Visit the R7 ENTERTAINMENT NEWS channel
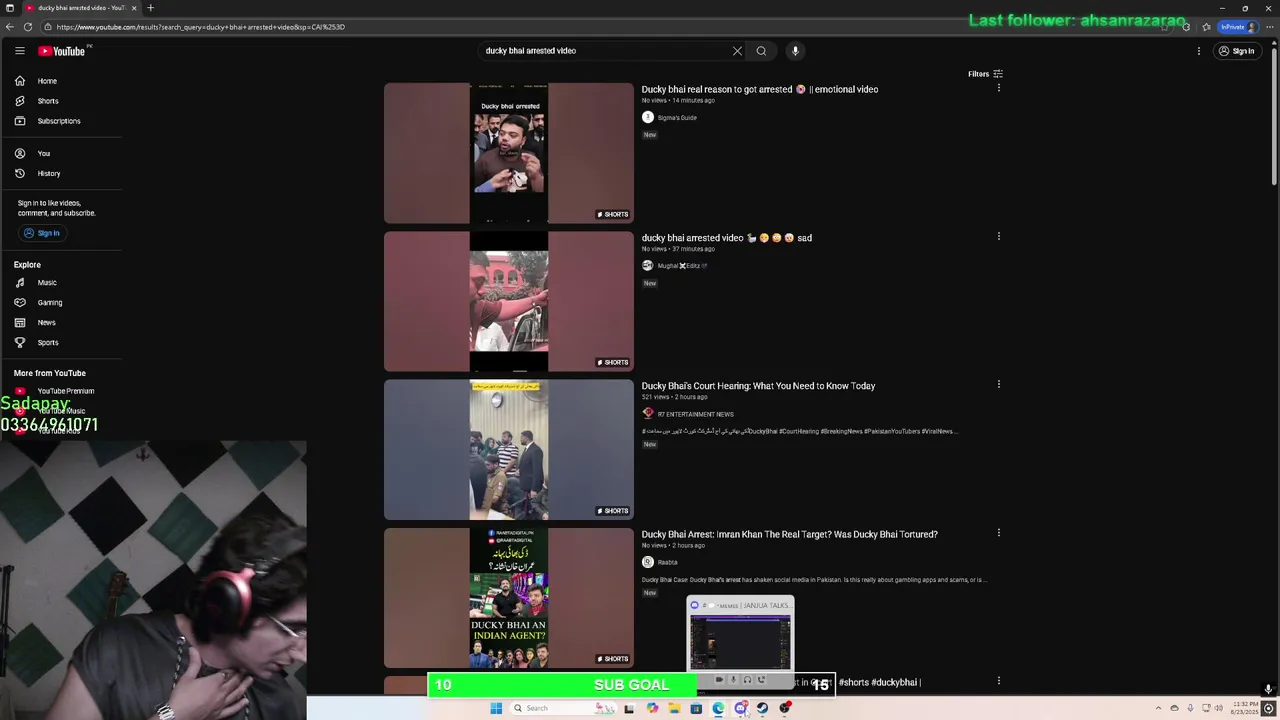 coord(695,414)
